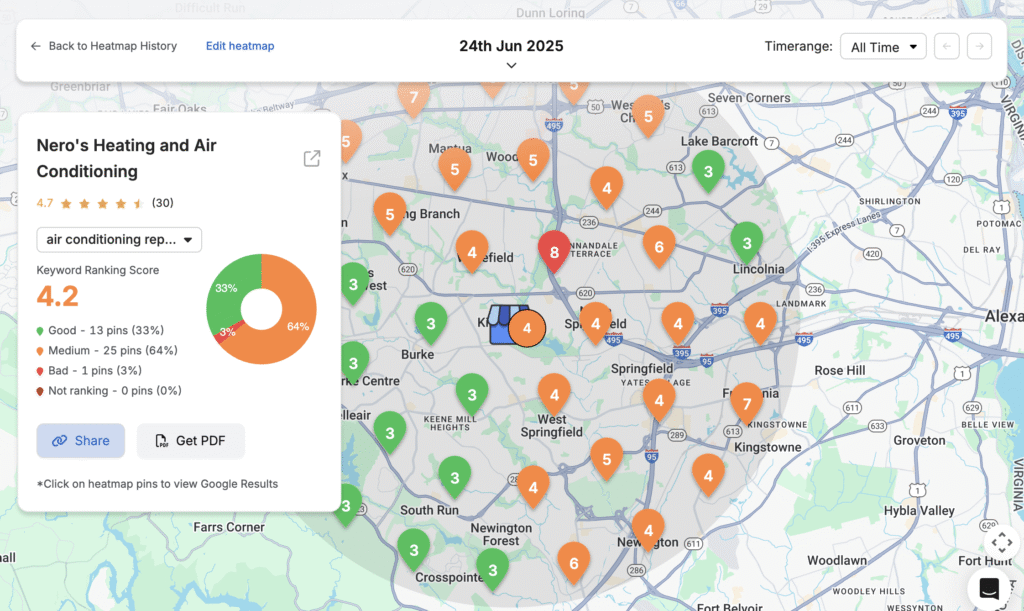
Task: Click the orange 4 pin near Newington
Action: tap(648, 530)
